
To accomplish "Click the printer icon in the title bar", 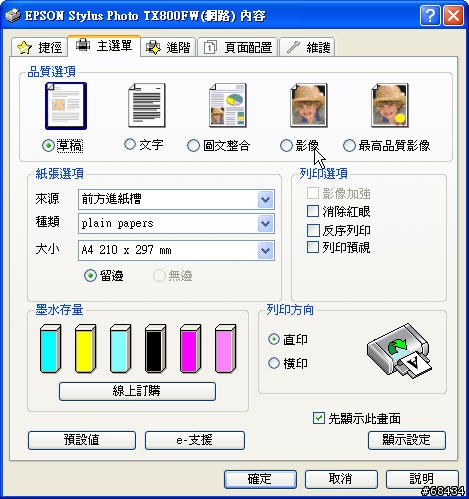I will click(13, 15).
